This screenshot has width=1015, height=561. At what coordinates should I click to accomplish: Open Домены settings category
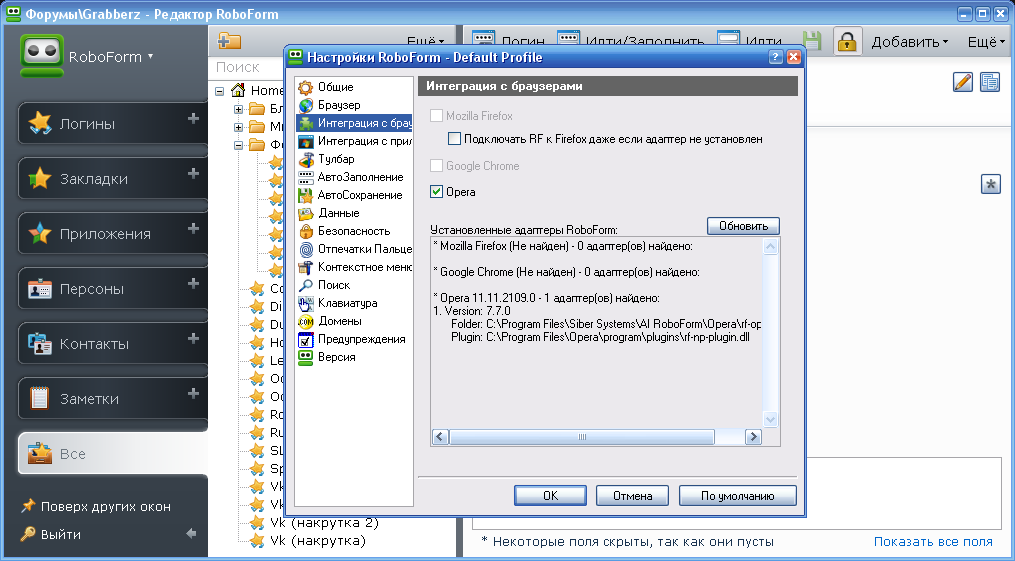tap(330, 321)
